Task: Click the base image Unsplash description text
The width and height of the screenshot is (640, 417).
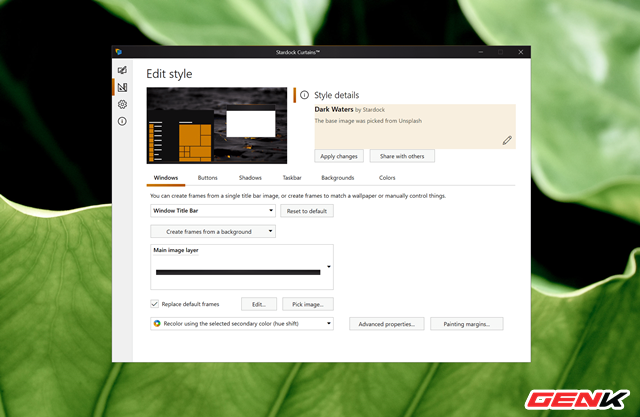Action: click(x=368, y=121)
